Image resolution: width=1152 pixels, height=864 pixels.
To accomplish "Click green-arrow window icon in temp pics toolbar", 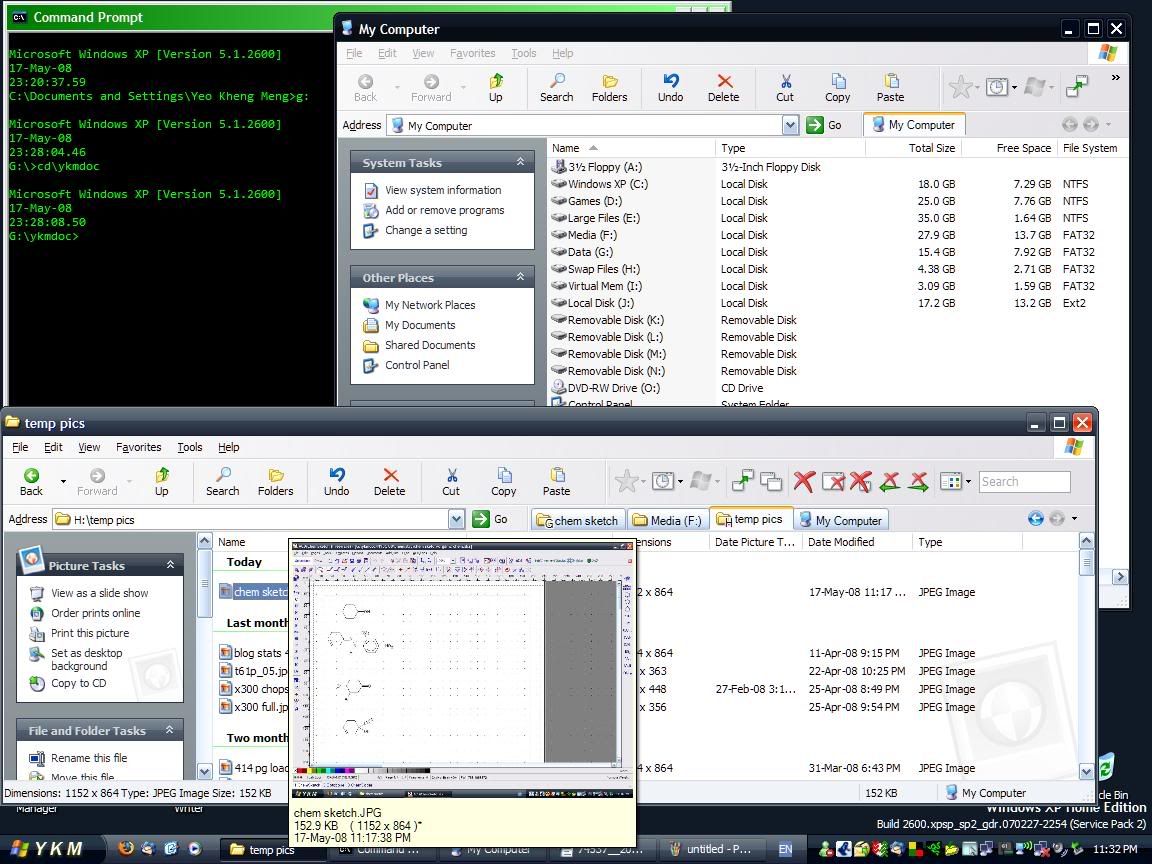I will [743, 481].
